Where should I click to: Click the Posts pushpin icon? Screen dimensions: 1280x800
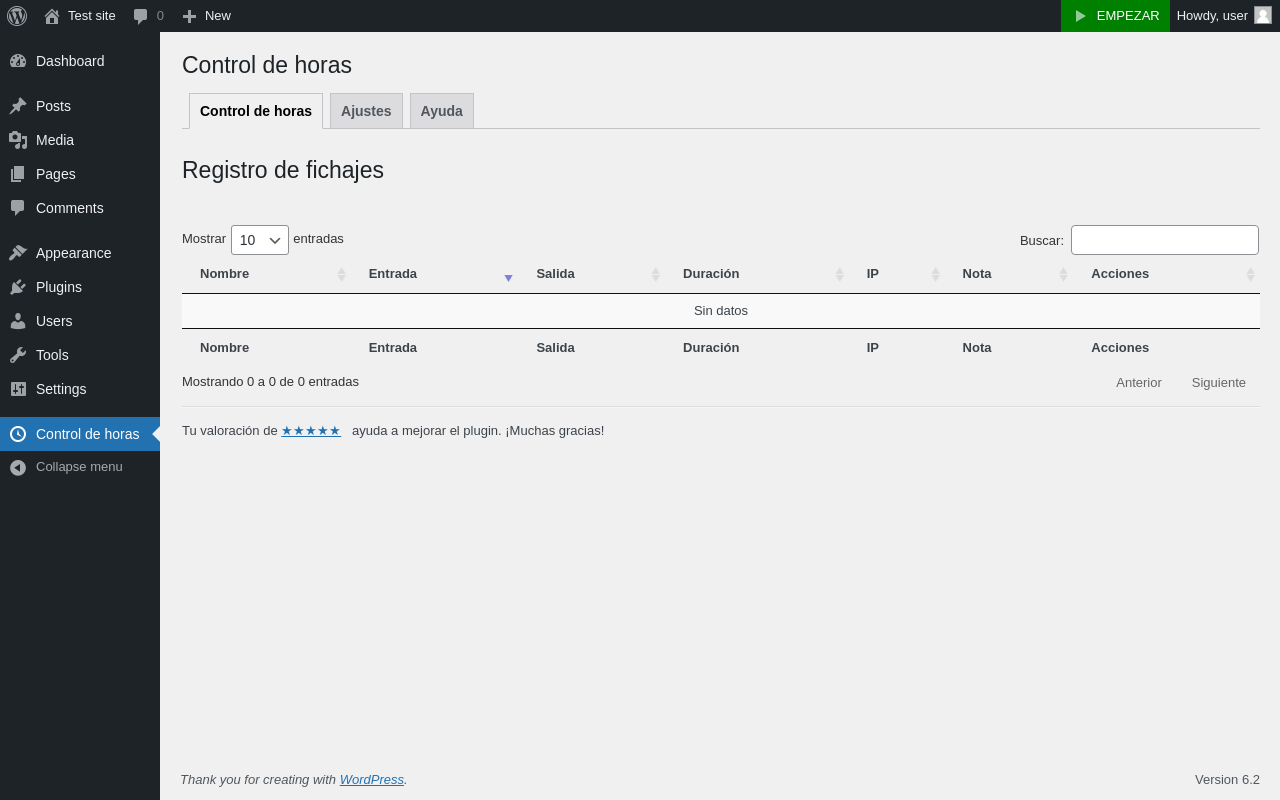coord(18,106)
